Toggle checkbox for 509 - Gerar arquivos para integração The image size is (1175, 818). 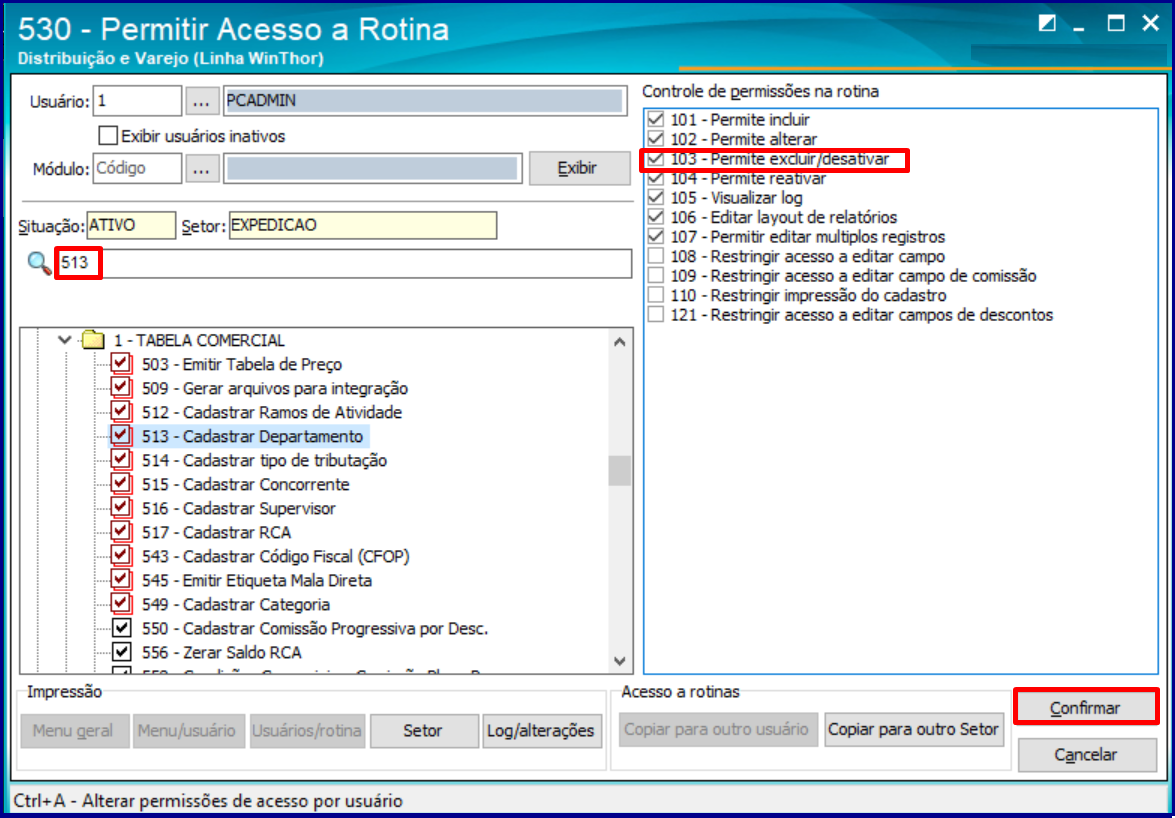(121, 389)
